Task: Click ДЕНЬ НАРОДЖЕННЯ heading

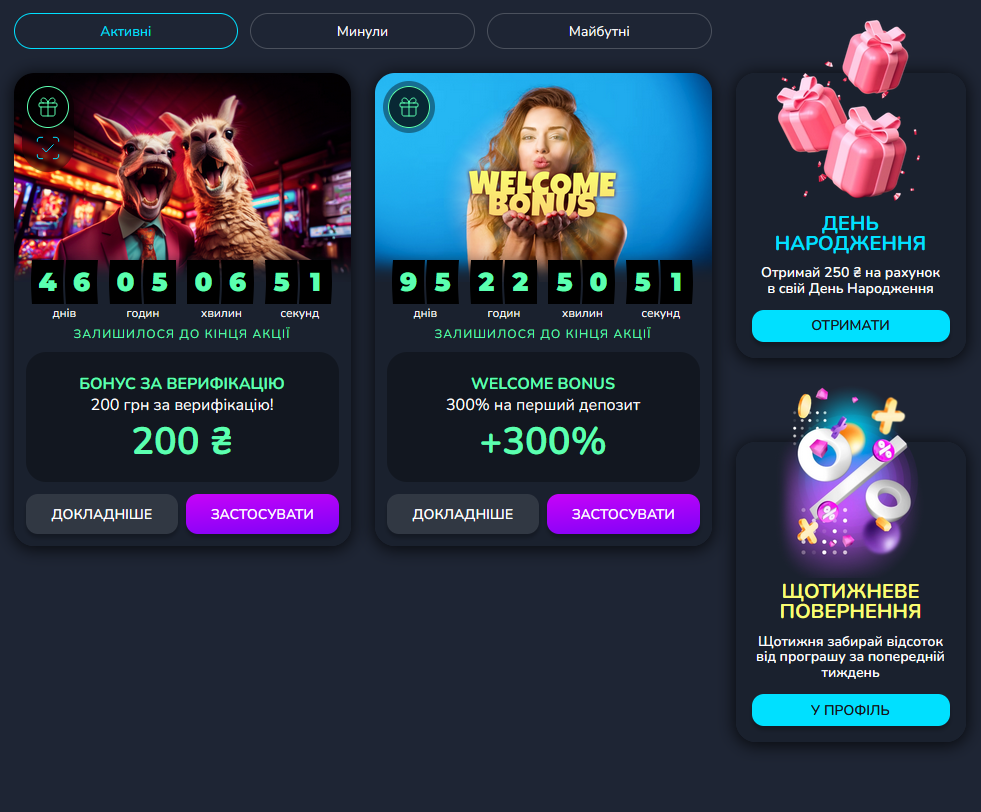Action: click(x=850, y=233)
